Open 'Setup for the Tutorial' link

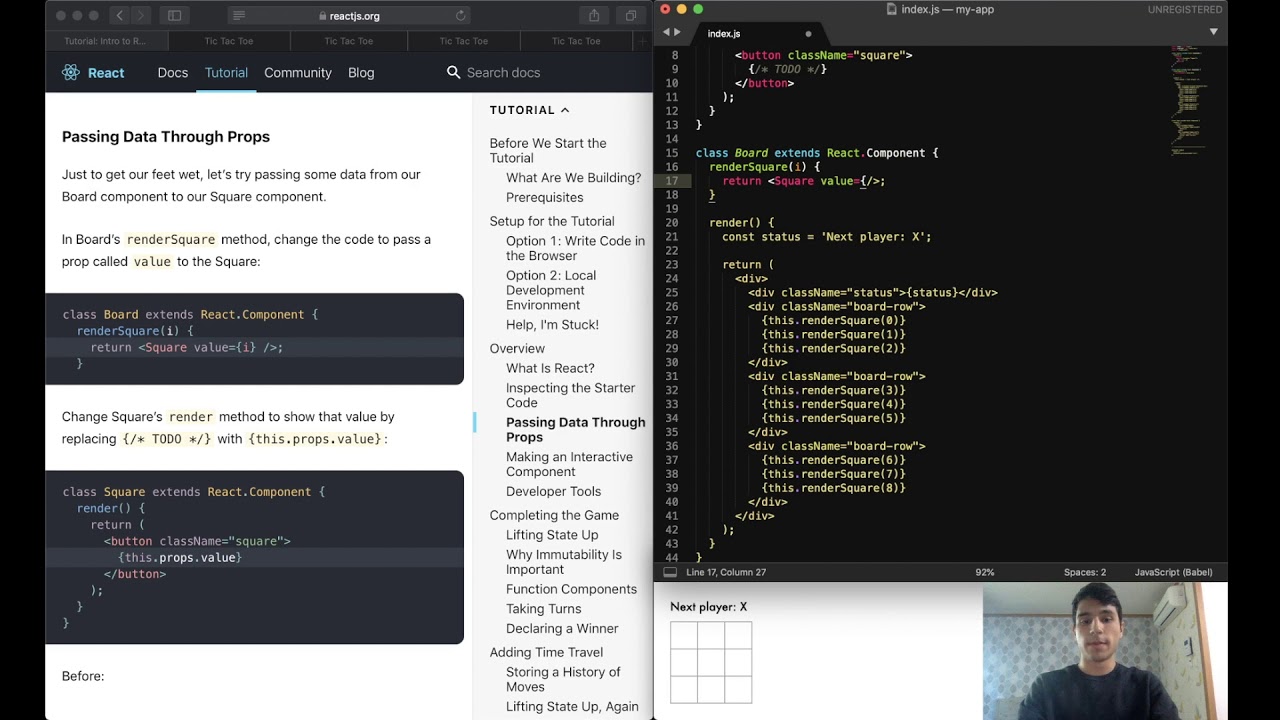click(x=552, y=221)
